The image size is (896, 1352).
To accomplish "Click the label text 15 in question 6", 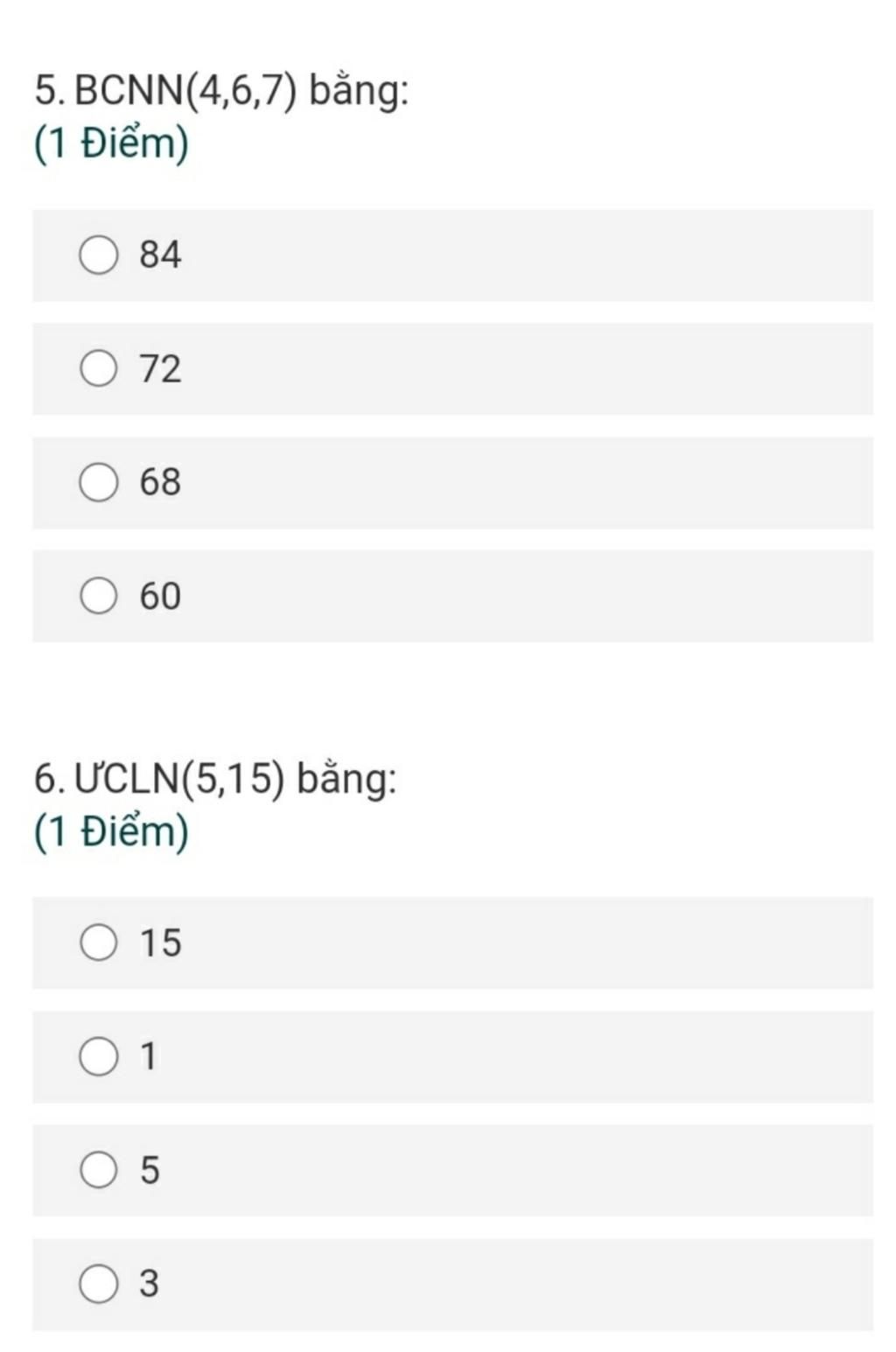I will [160, 942].
